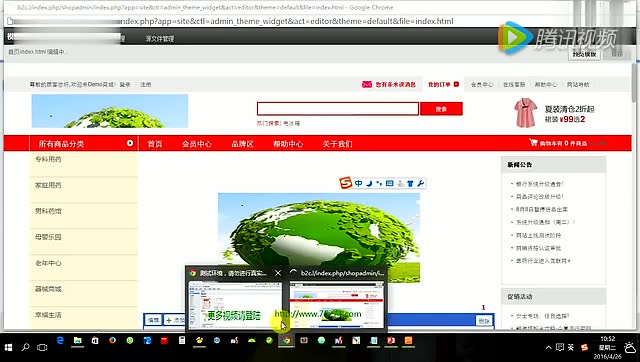Click the Sogou toolbar user icon
640x362 pixels.
tap(400, 183)
